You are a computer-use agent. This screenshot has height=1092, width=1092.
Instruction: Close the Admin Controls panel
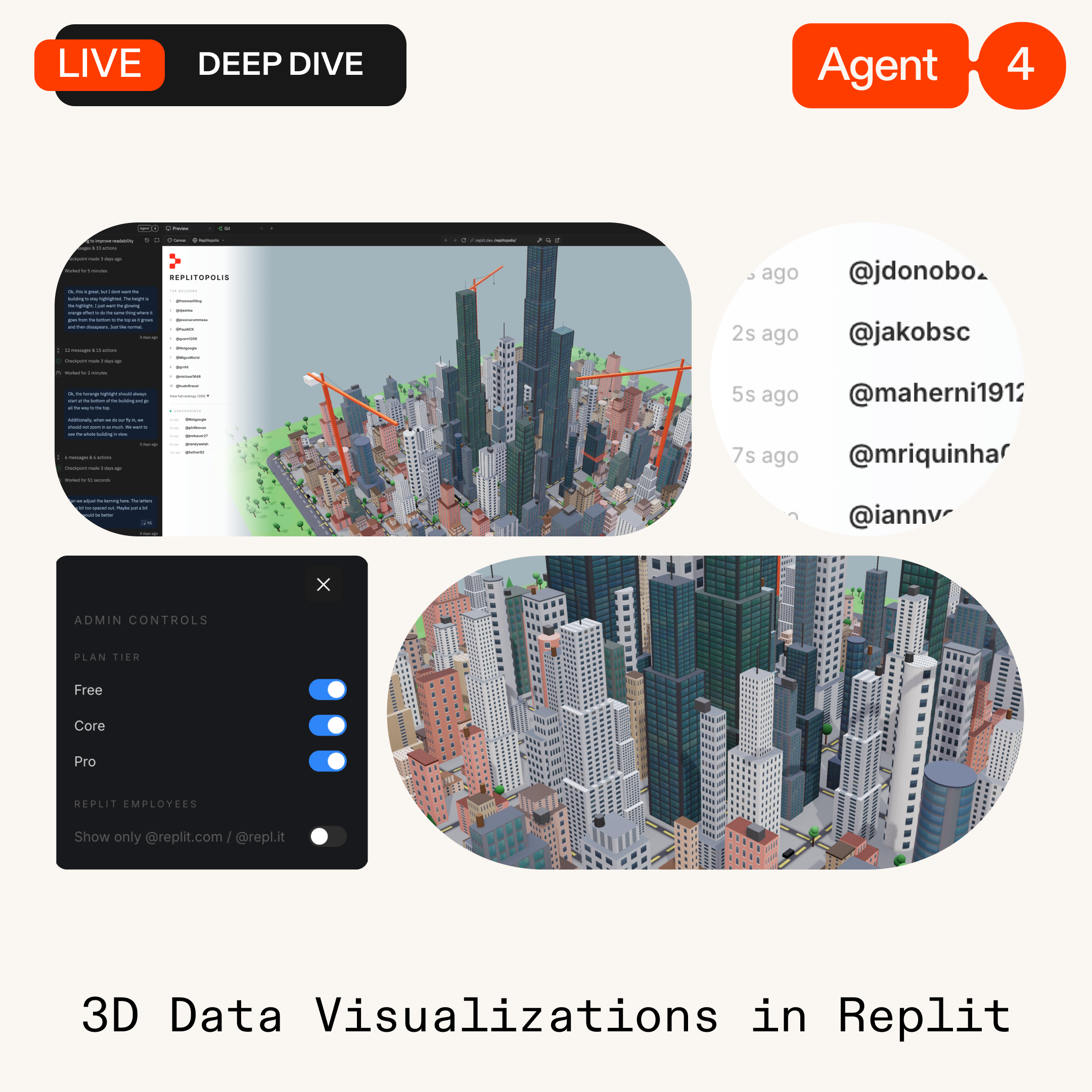coord(324,584)
